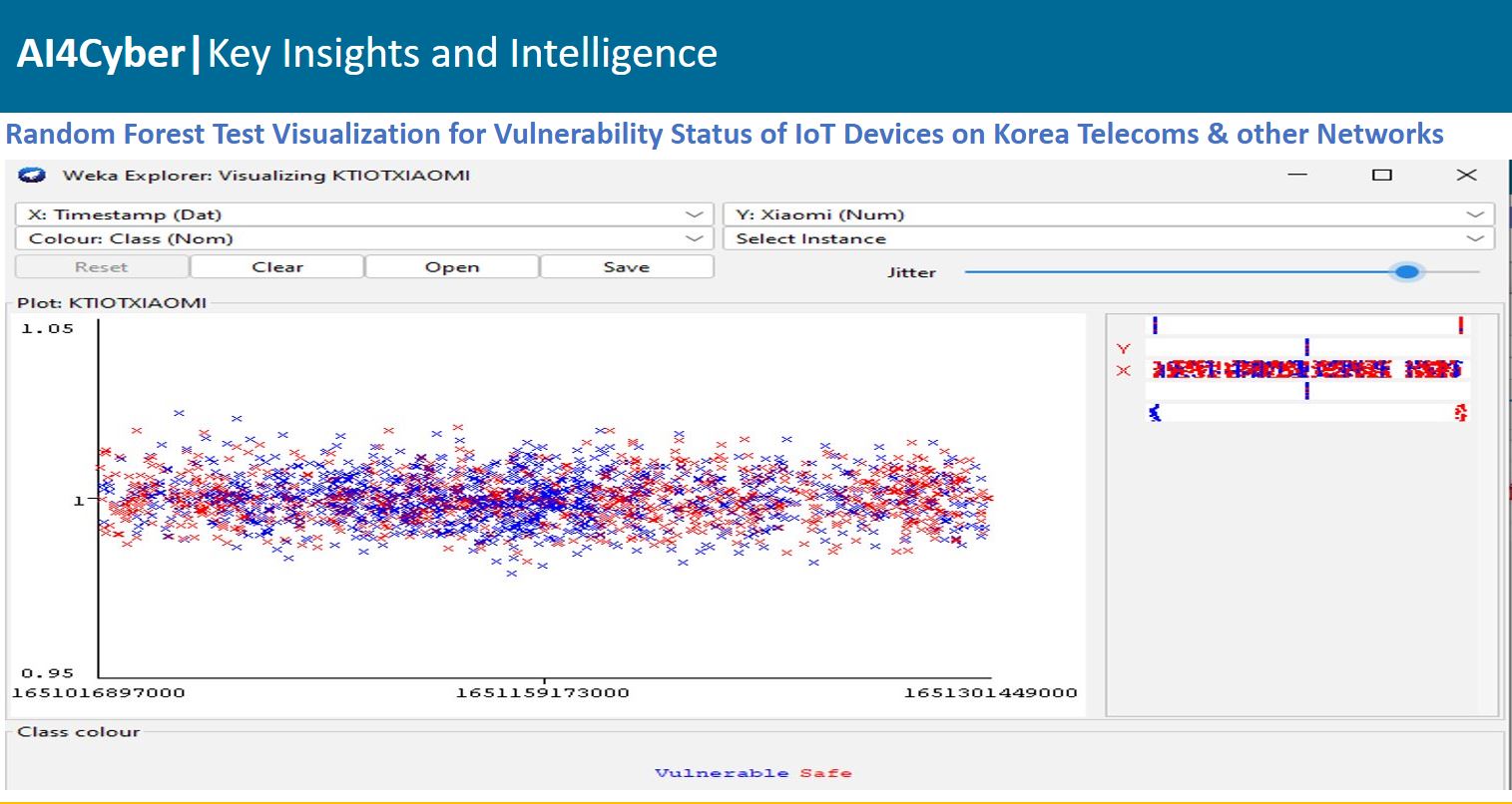Click the Jitter slider handle
Viewport: 1512px width, 804px height.
[1407, 271]
